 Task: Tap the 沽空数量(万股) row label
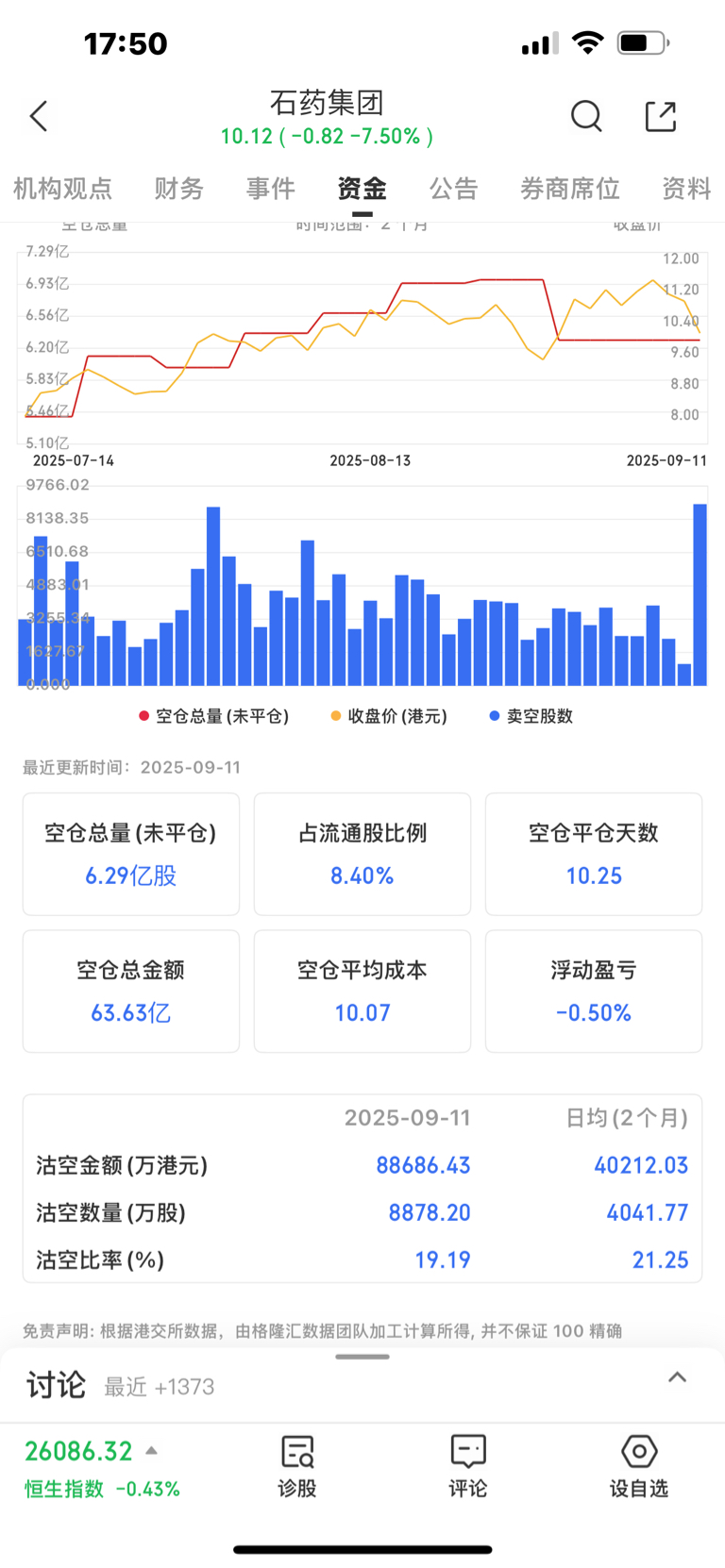pos(110,1212)
